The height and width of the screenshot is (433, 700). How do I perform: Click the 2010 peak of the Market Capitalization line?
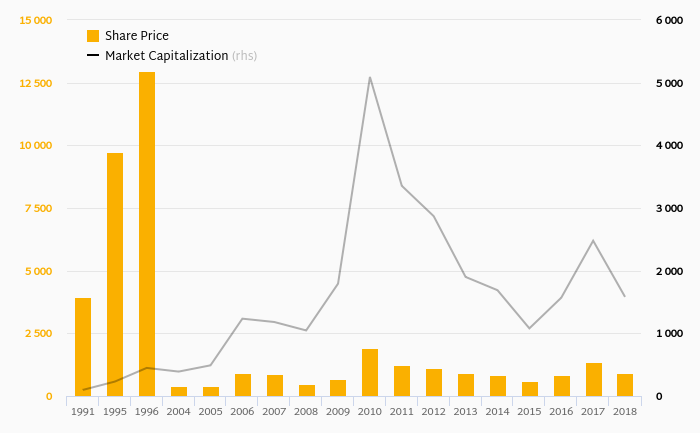pyautogui.click(x=370, y=77)
